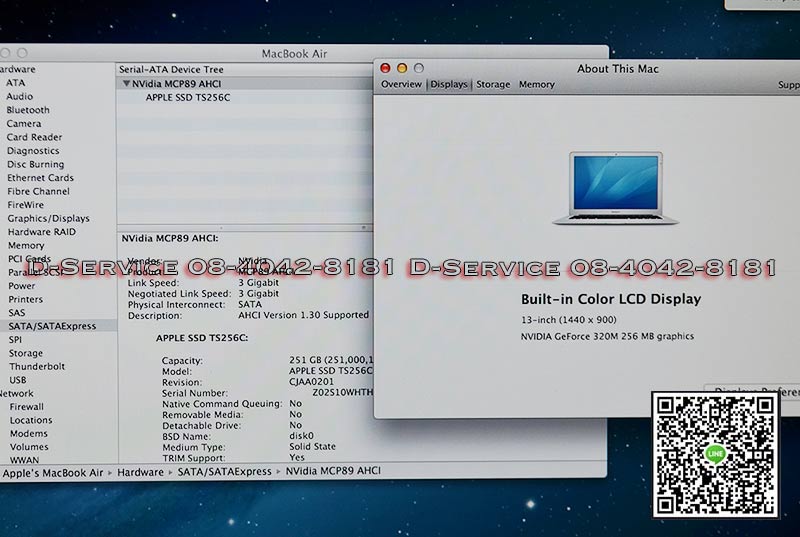
Task: Select Memory in the System Information sidebar
Action: (26, 246)
